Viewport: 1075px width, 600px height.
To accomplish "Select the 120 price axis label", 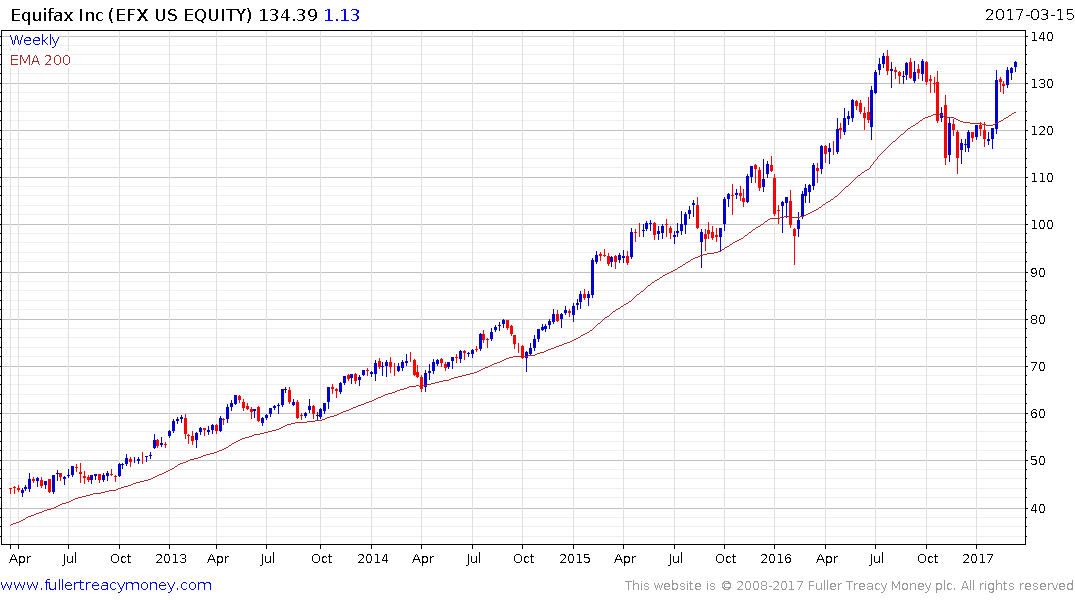I will click(1042, 130).
